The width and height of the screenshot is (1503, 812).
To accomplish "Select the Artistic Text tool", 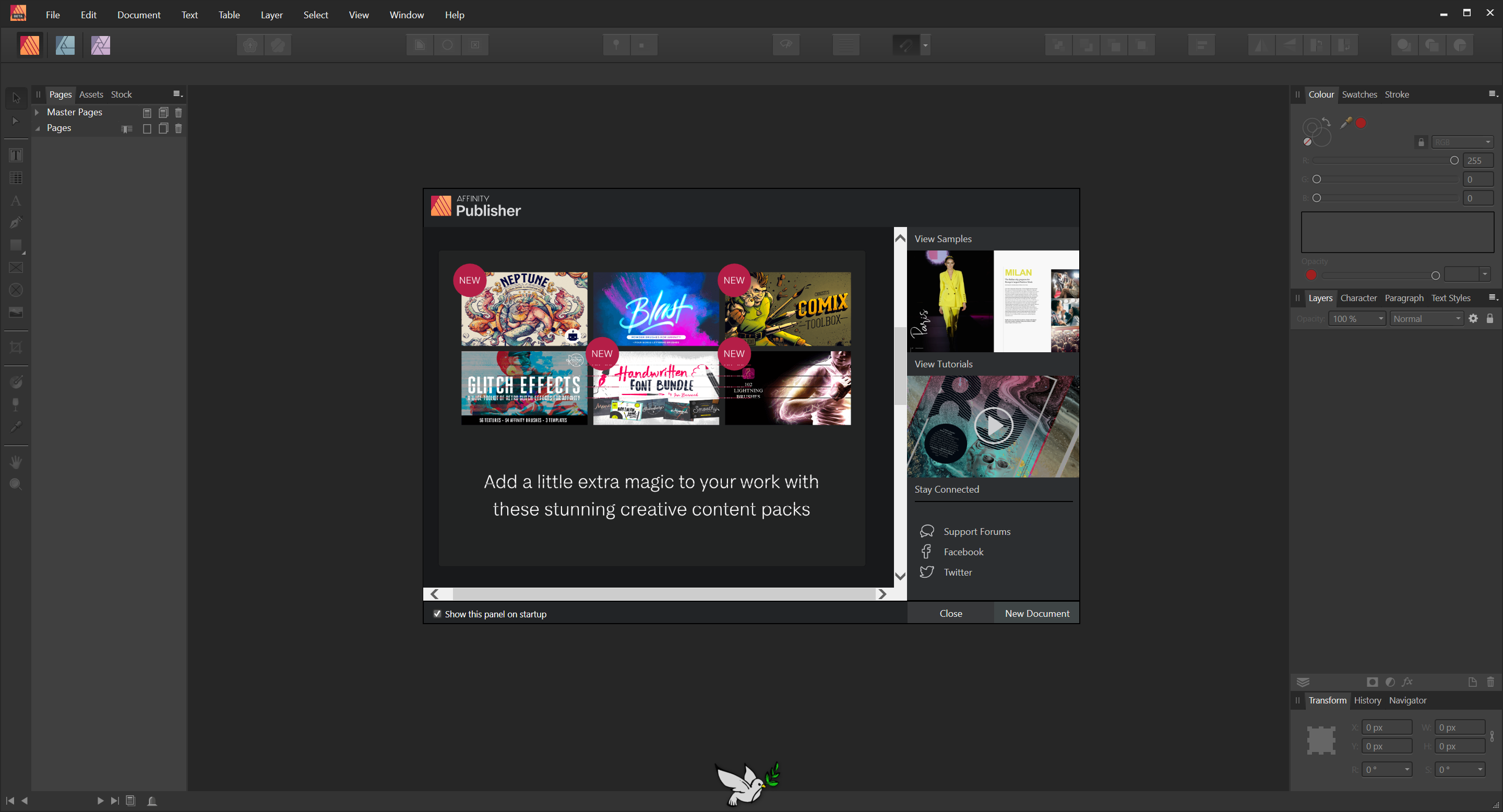I will [x=16, y=201].
